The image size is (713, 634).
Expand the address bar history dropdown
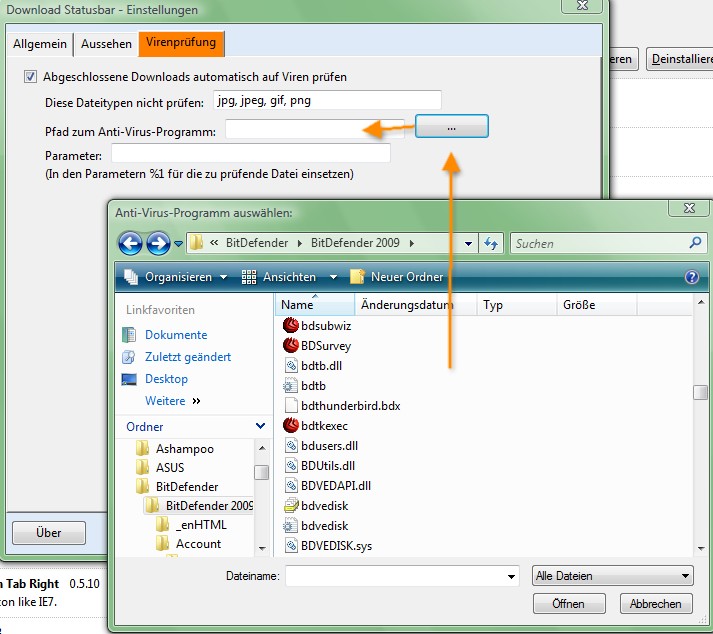point(468,244)
